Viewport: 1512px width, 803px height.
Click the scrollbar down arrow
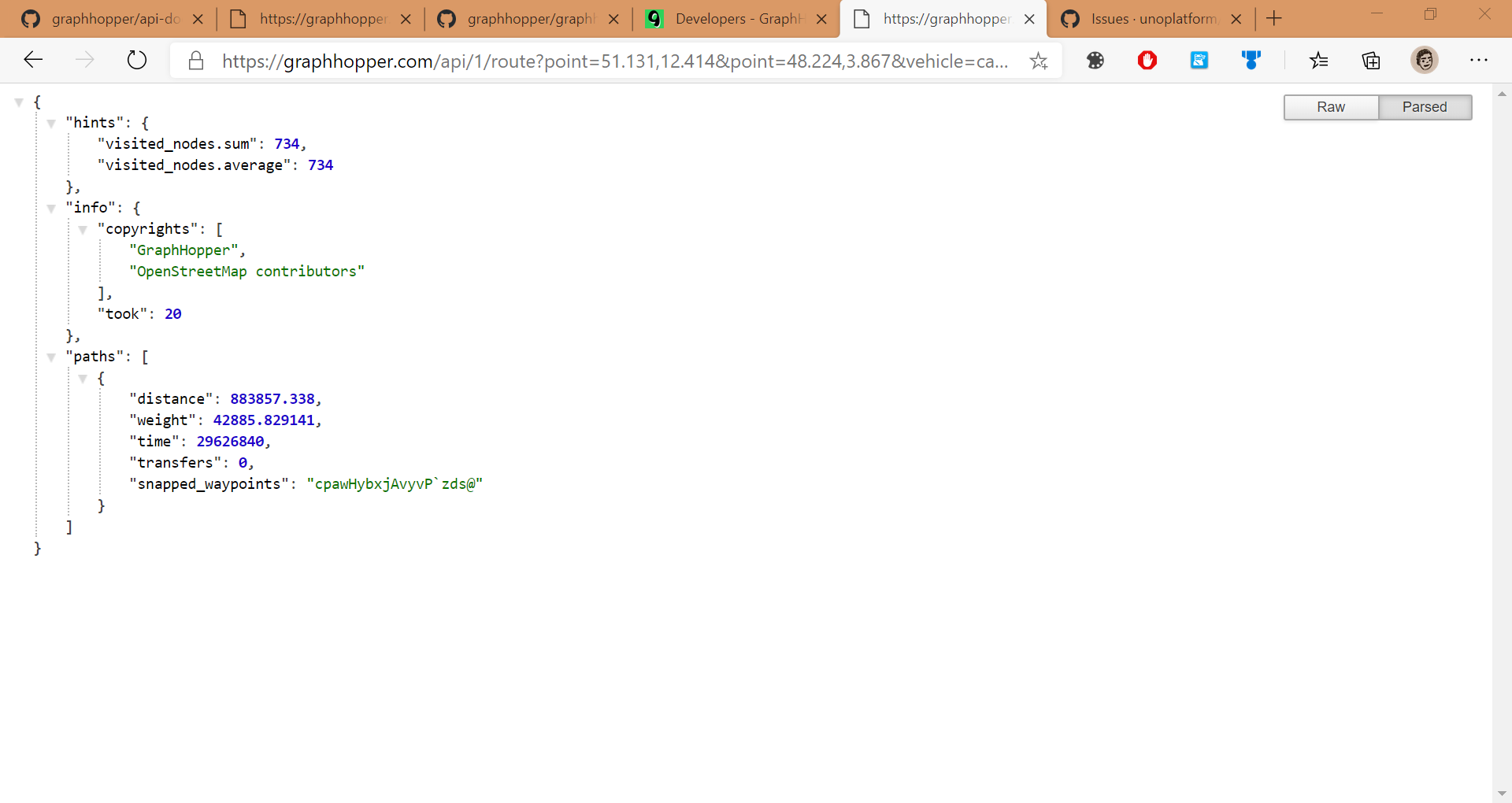click(1502, 794)
